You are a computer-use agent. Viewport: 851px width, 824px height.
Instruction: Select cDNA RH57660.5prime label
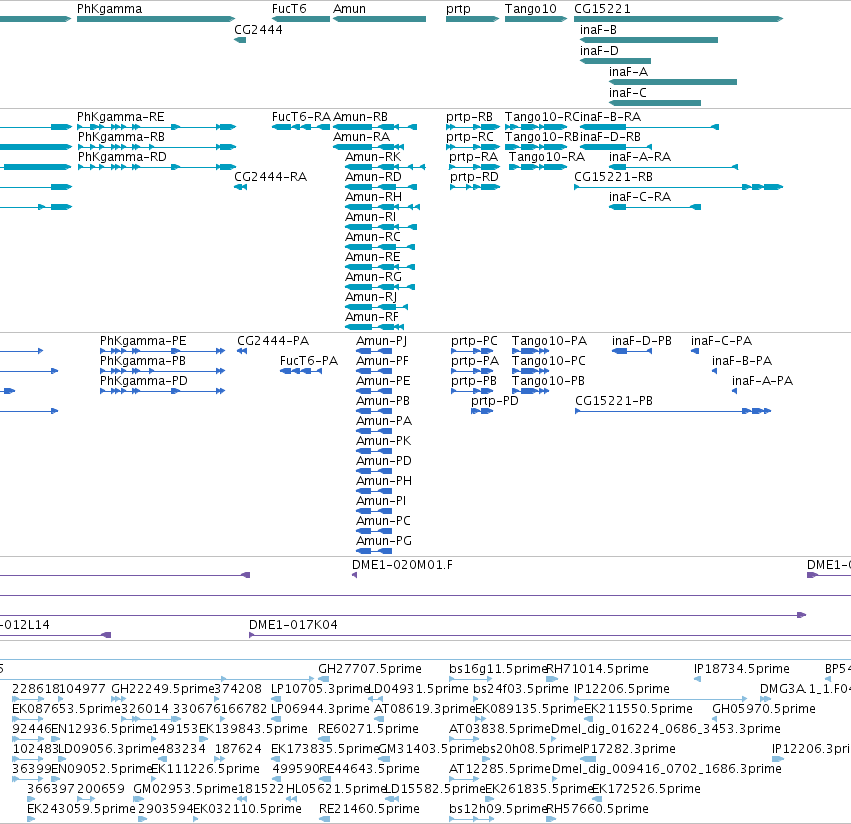(x=598, y=809)
